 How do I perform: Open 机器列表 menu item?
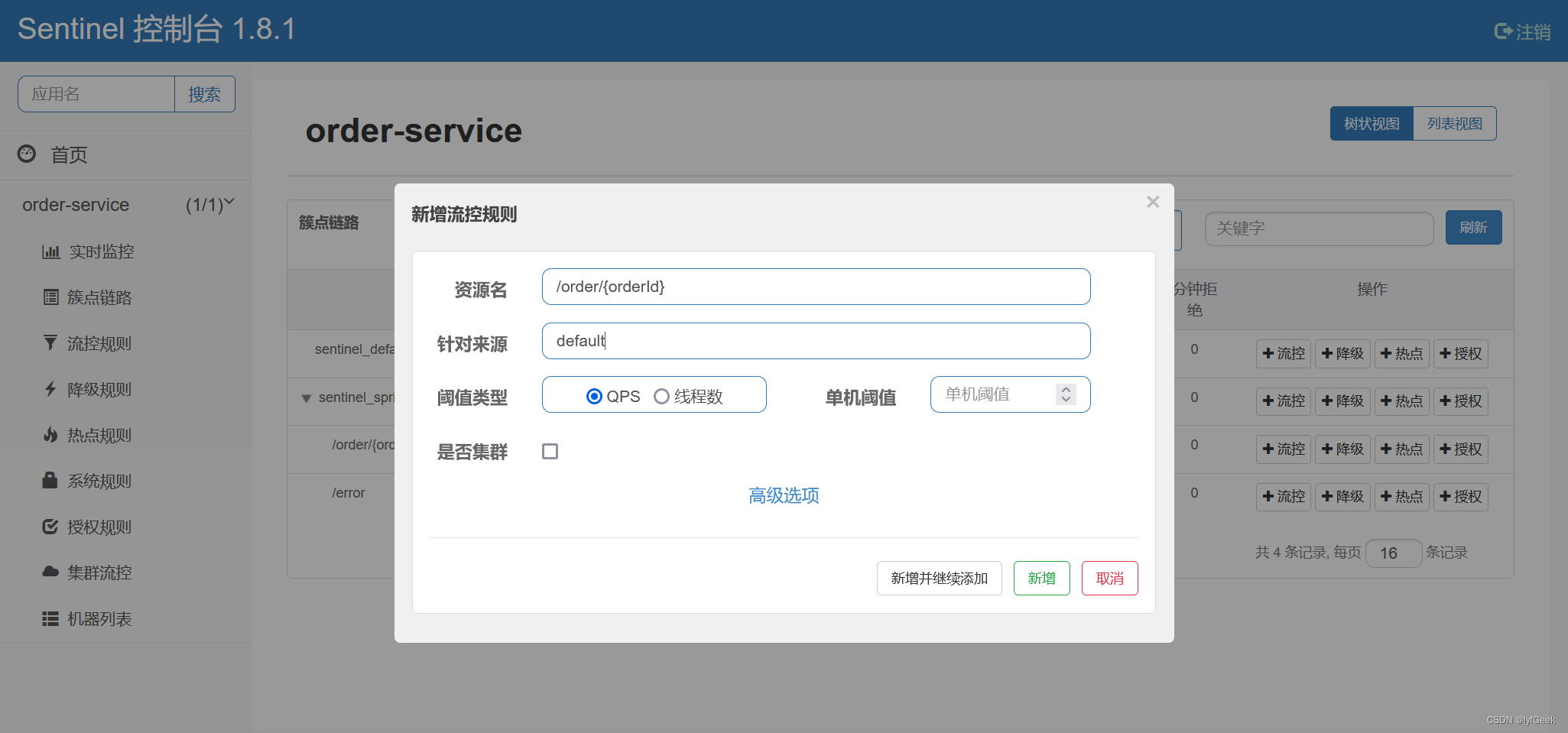pyautogui.click(x=99, y=618)
